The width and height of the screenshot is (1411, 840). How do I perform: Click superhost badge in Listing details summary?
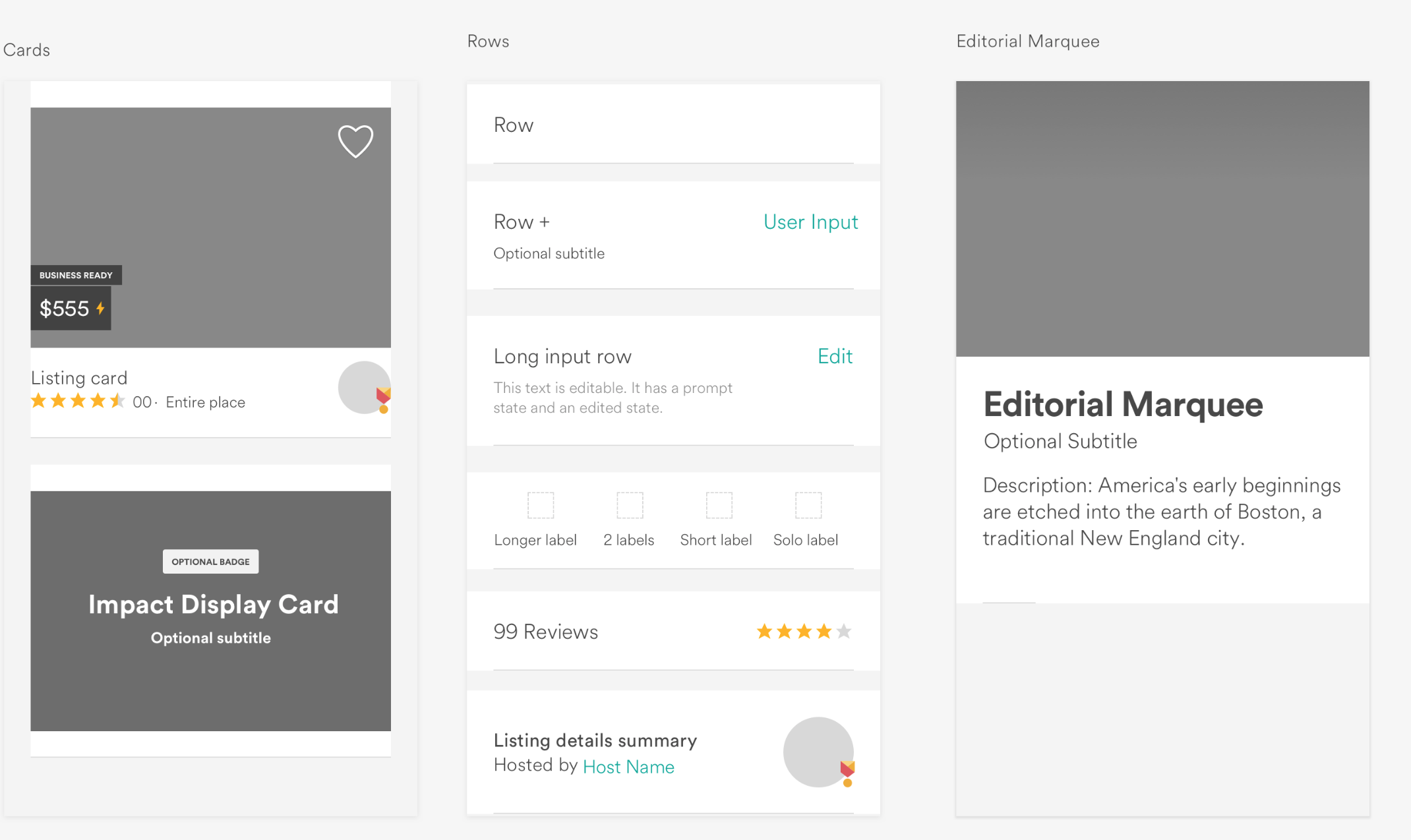point(847,773)
